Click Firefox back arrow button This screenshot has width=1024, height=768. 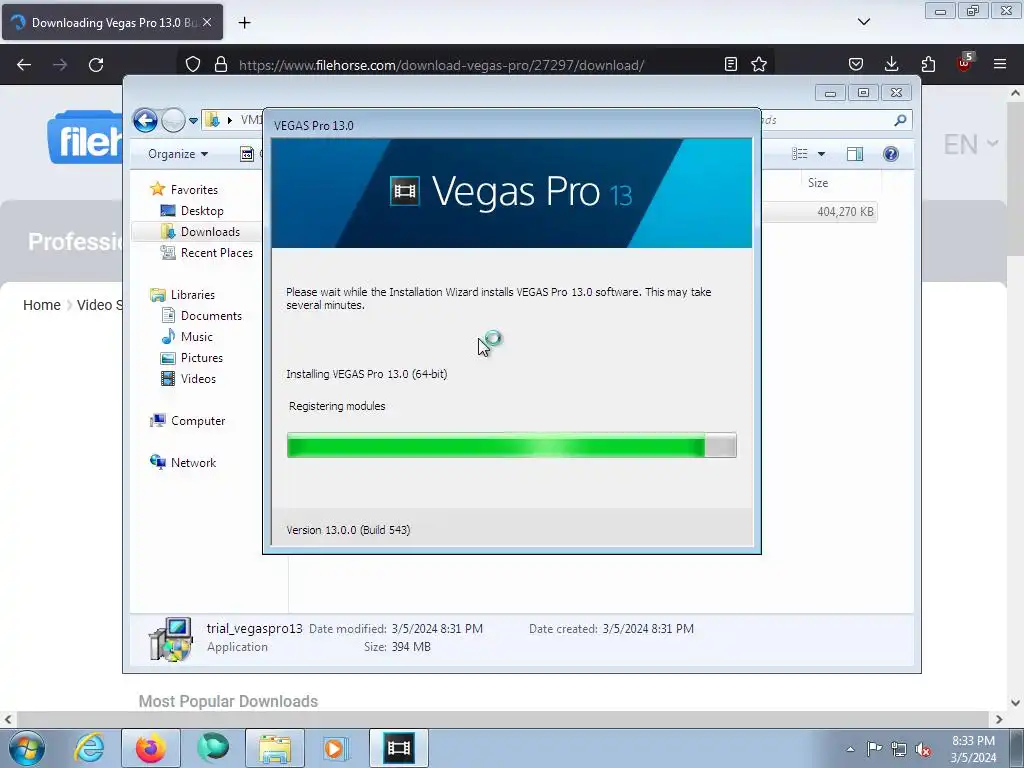click(24, 65)
